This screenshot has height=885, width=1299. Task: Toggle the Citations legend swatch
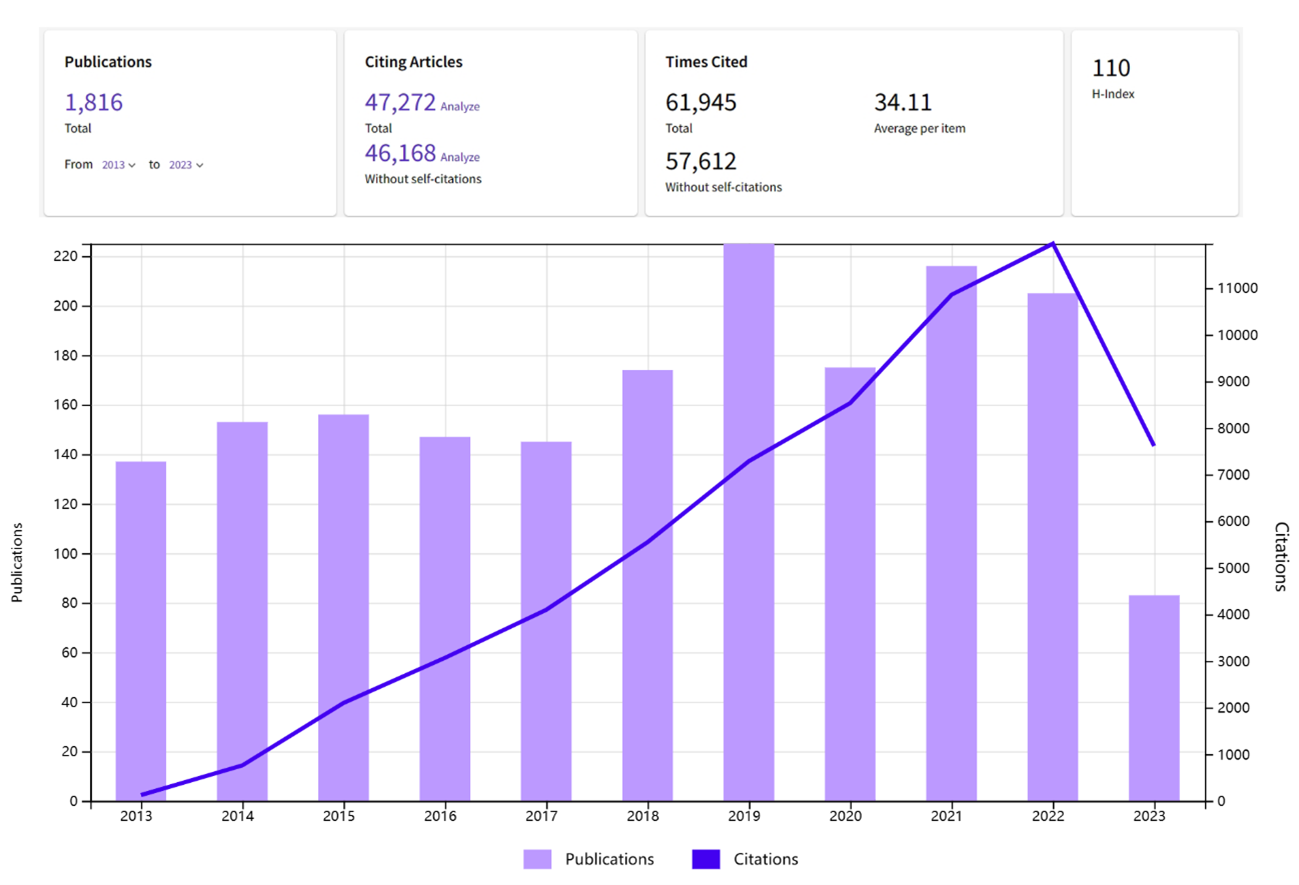(706, 859)
